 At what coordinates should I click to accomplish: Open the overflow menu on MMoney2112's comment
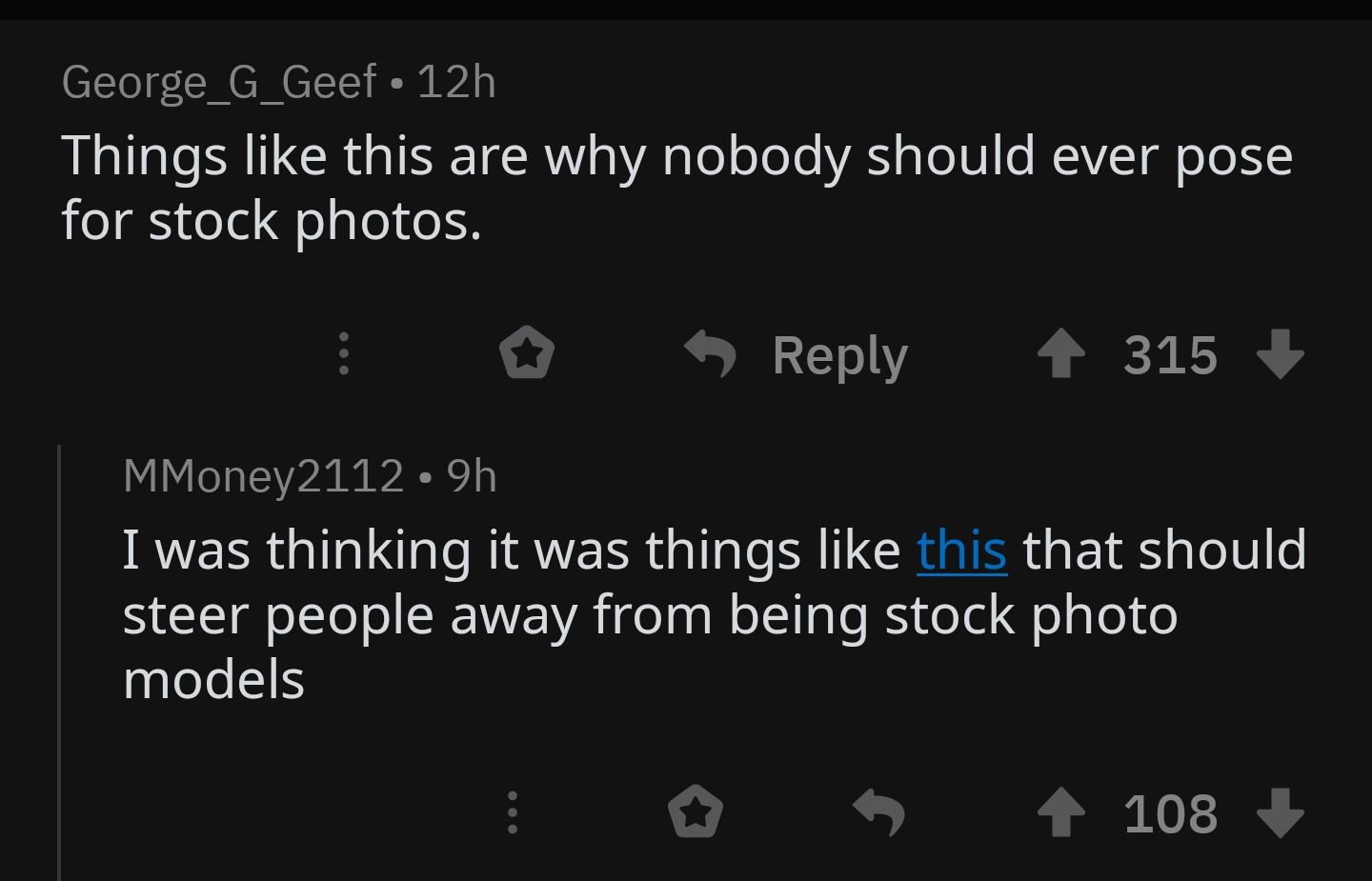(513, 812)
